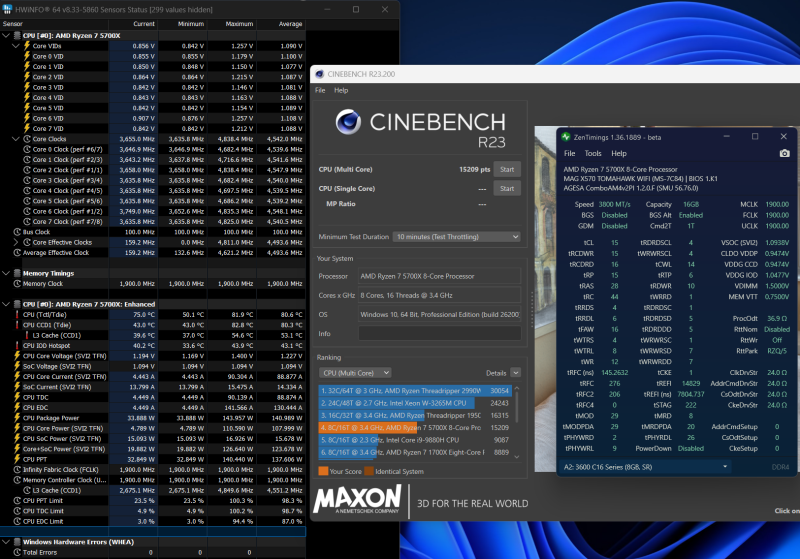Click the Cores x GHz field in Cinebench
800x559 pixels.
(x=439, y=295)
